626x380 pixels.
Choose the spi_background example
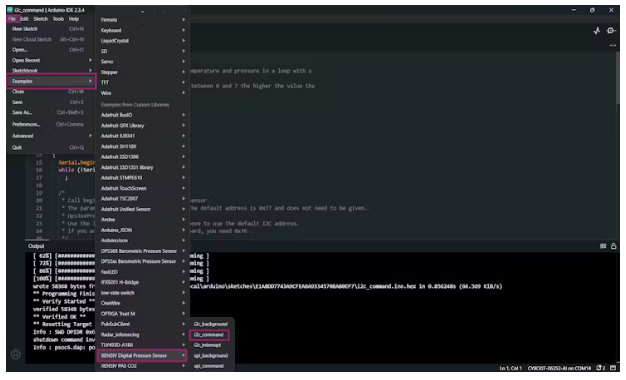tap(211, 356)
